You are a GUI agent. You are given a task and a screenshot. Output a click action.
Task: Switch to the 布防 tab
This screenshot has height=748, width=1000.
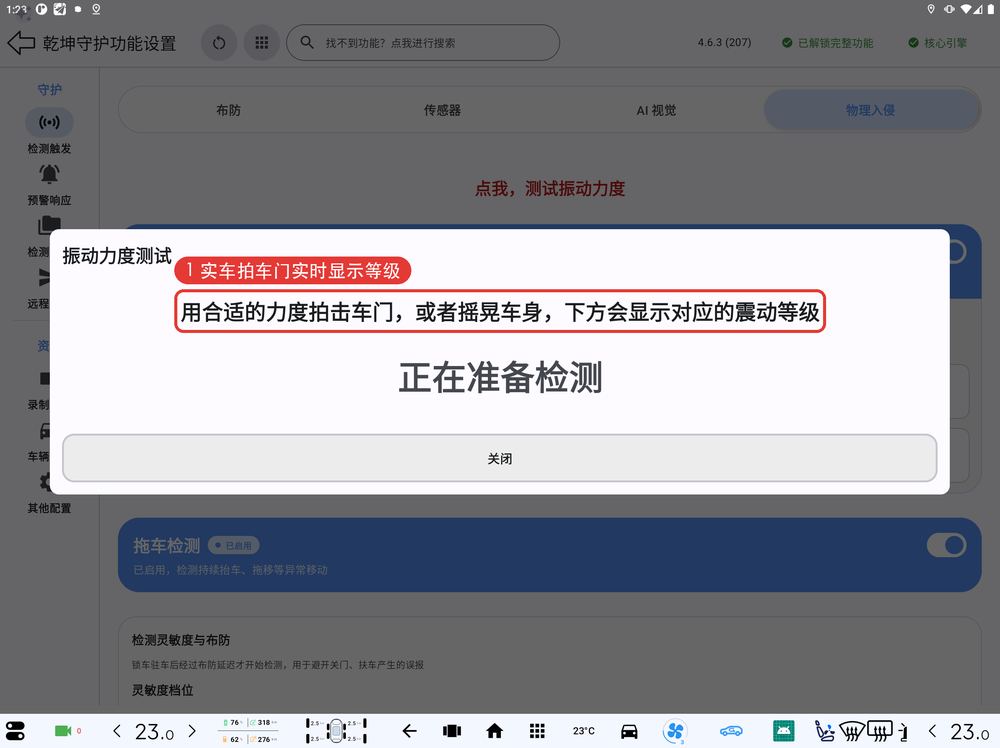tap(228, 110)
